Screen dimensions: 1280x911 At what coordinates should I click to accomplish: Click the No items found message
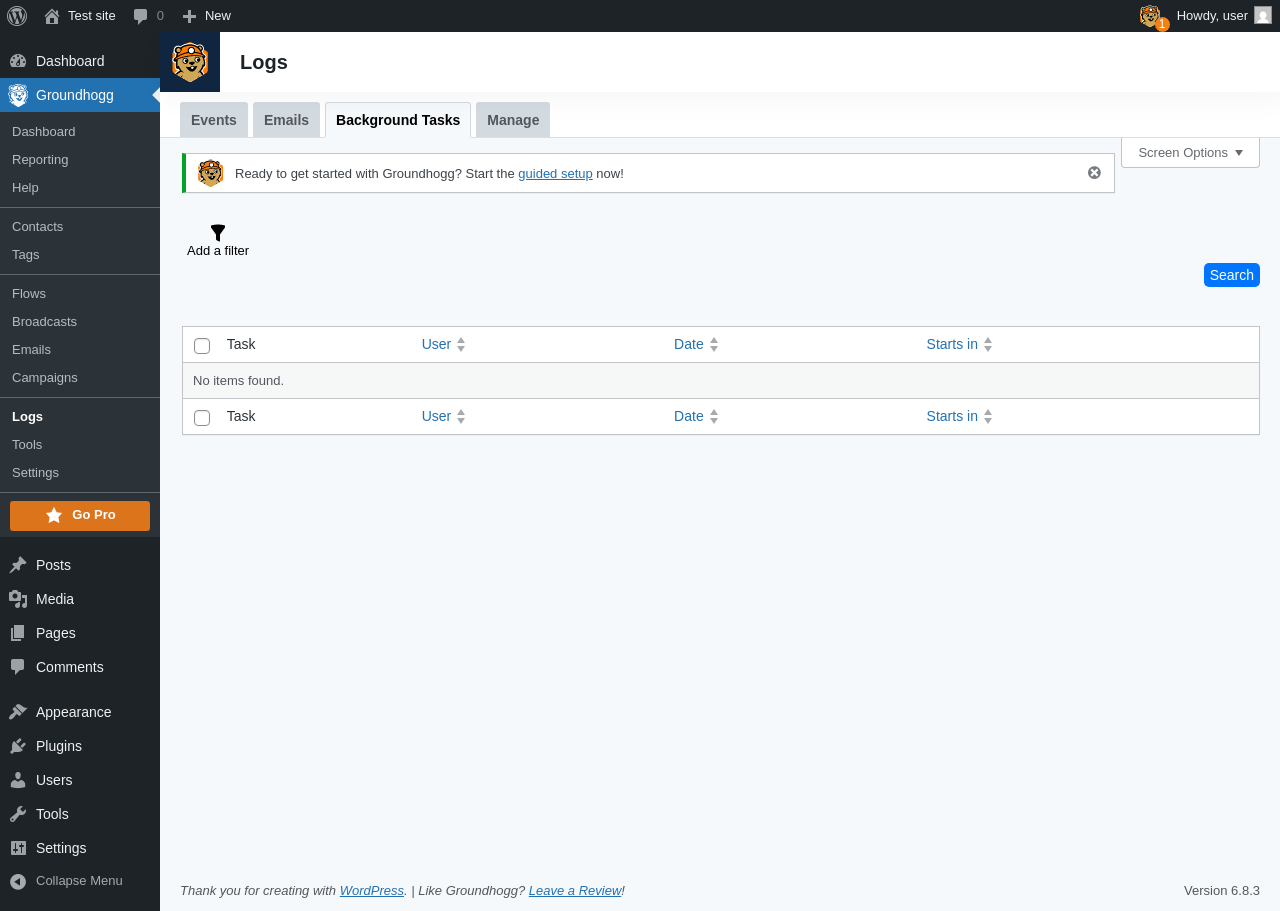tap(238, 380)
